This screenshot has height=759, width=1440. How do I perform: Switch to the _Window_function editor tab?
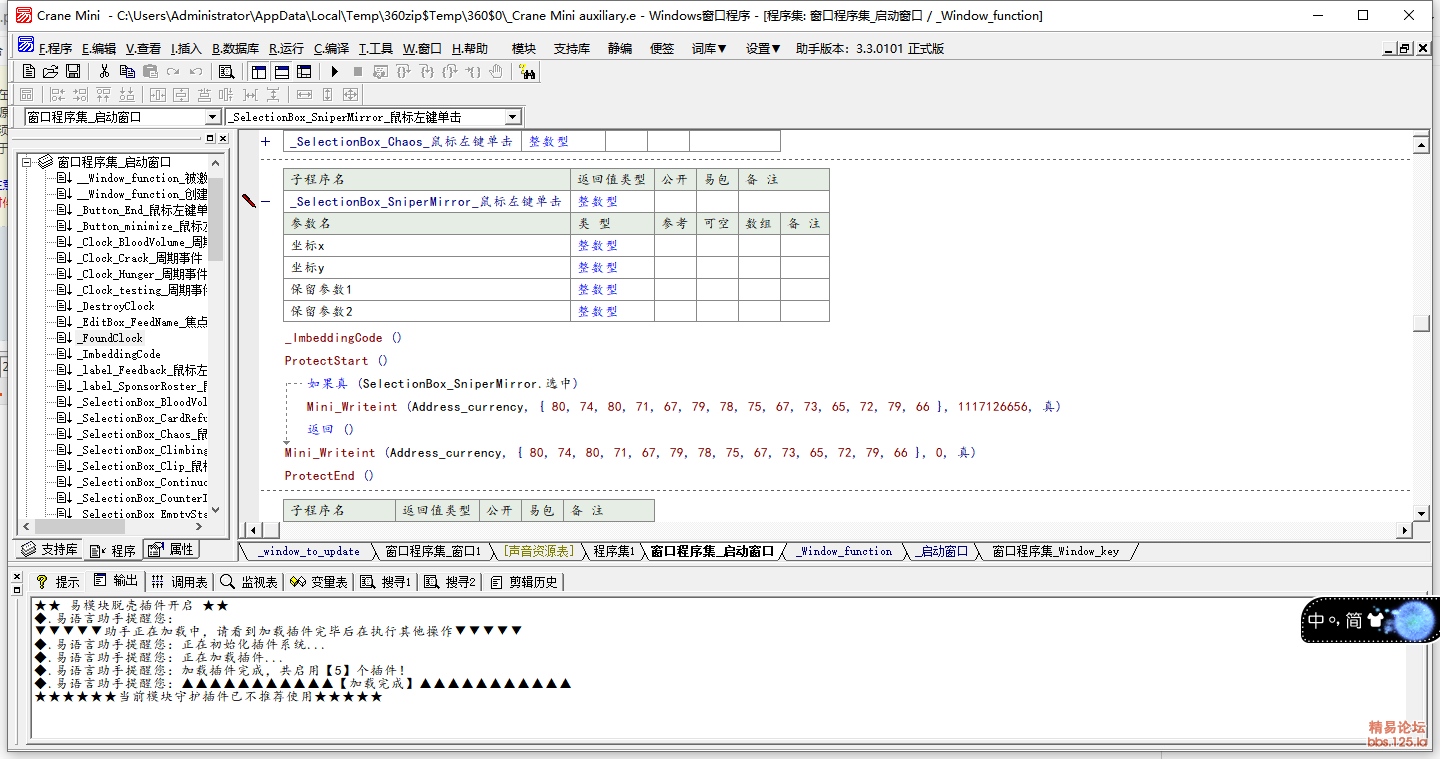tap(844, 551)
